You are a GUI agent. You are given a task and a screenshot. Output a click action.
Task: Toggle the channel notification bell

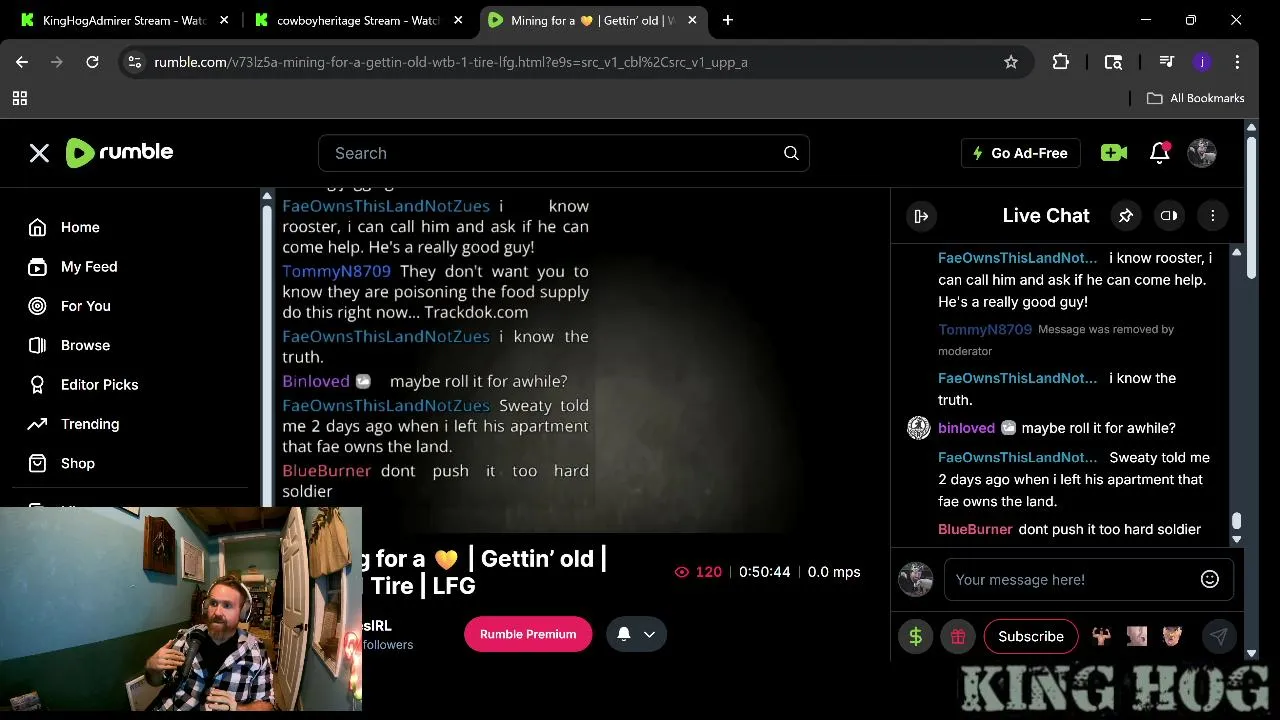[624, 634]
